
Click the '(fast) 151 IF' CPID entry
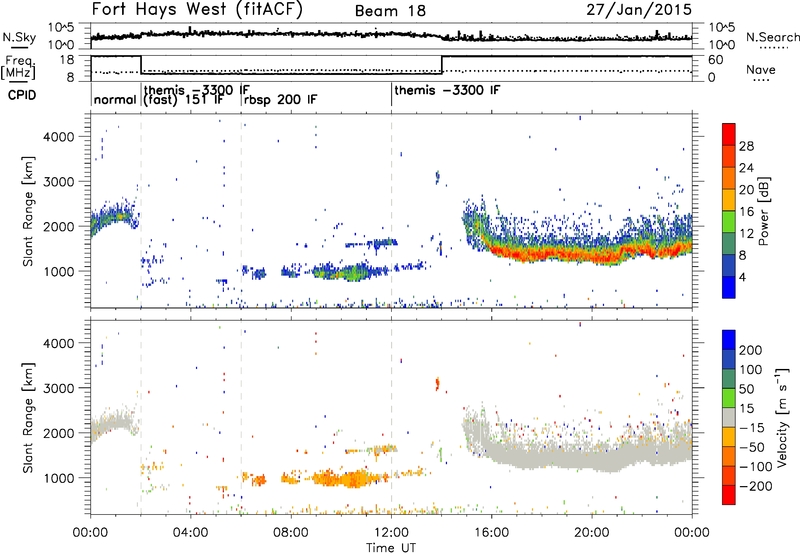pos(183,99)
